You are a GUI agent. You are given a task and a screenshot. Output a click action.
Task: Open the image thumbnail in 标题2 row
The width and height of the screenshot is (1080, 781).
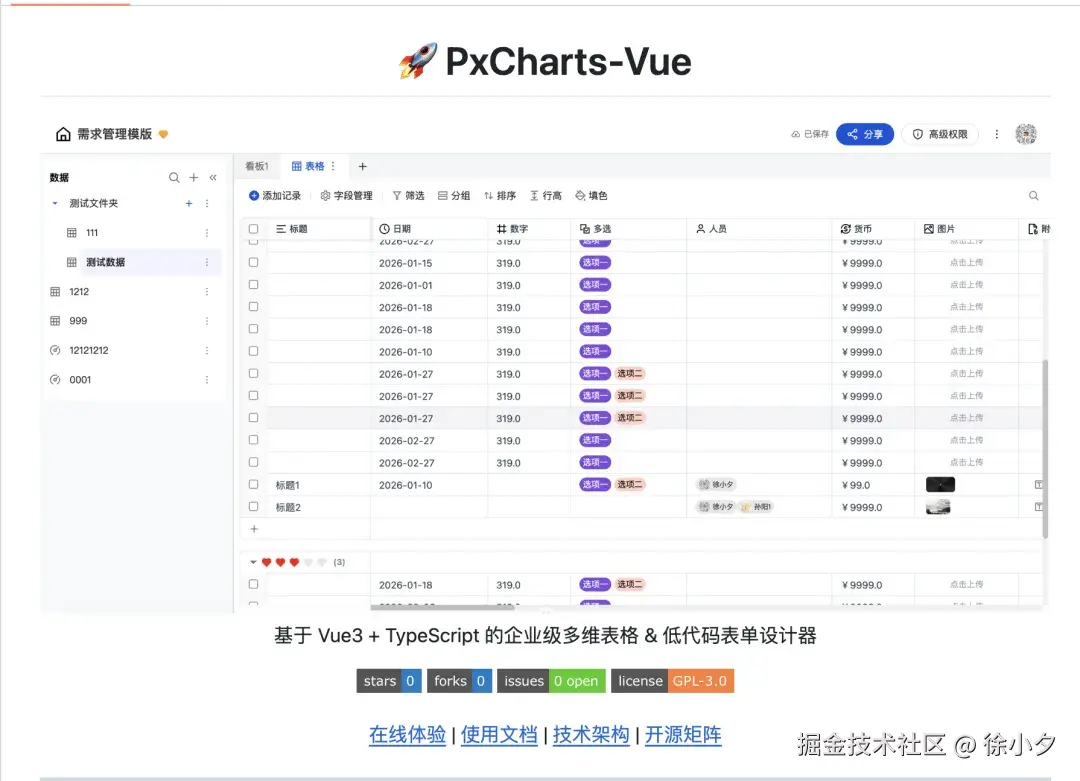pos(938,507)
